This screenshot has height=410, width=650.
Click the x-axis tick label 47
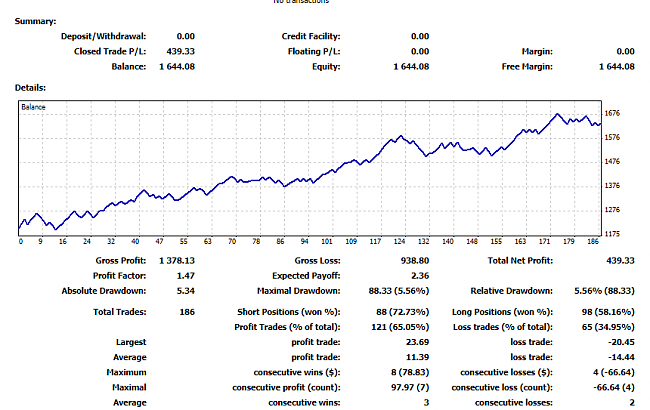coord(160,241)
